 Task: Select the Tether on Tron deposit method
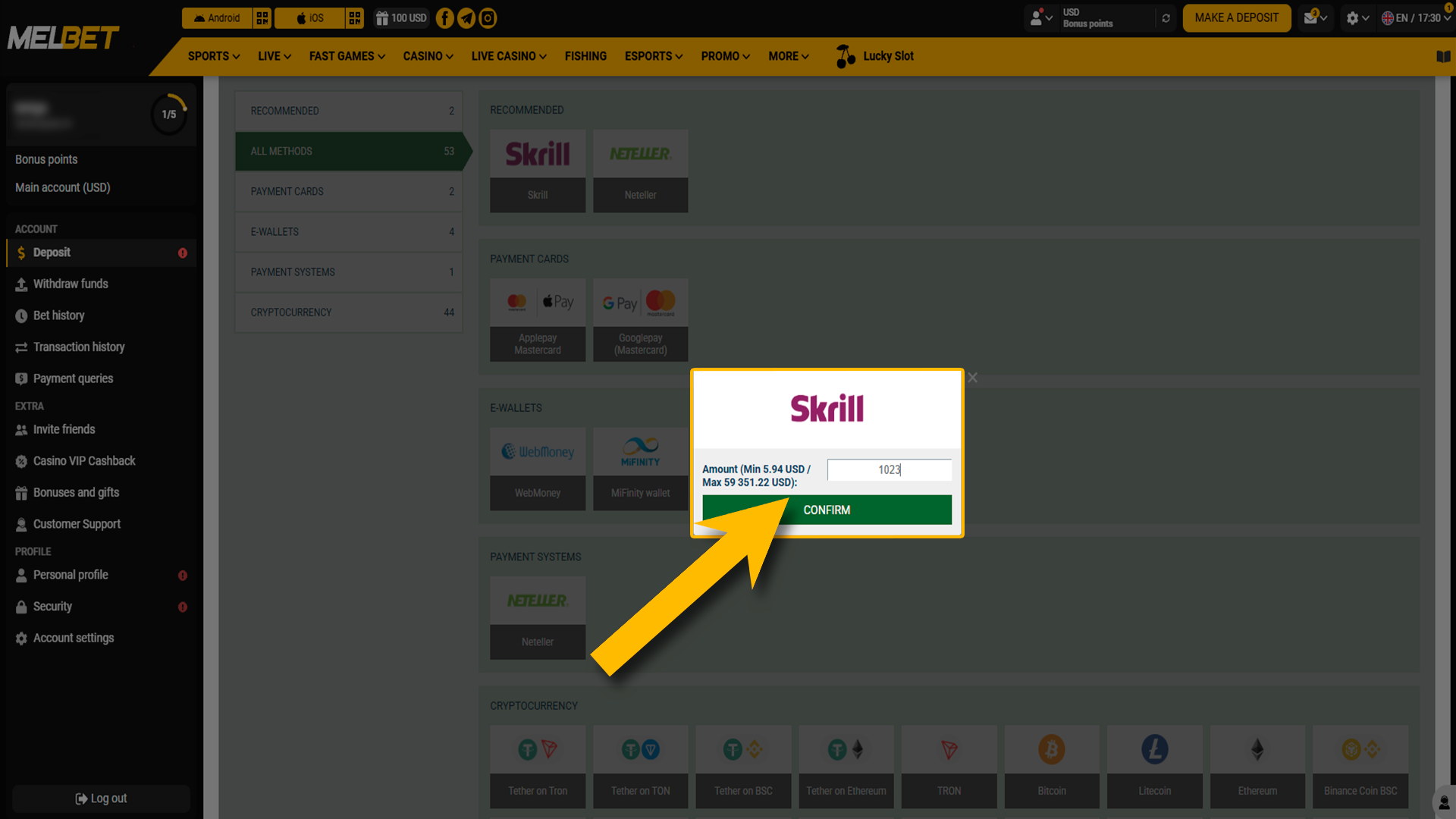click(538, 766)
